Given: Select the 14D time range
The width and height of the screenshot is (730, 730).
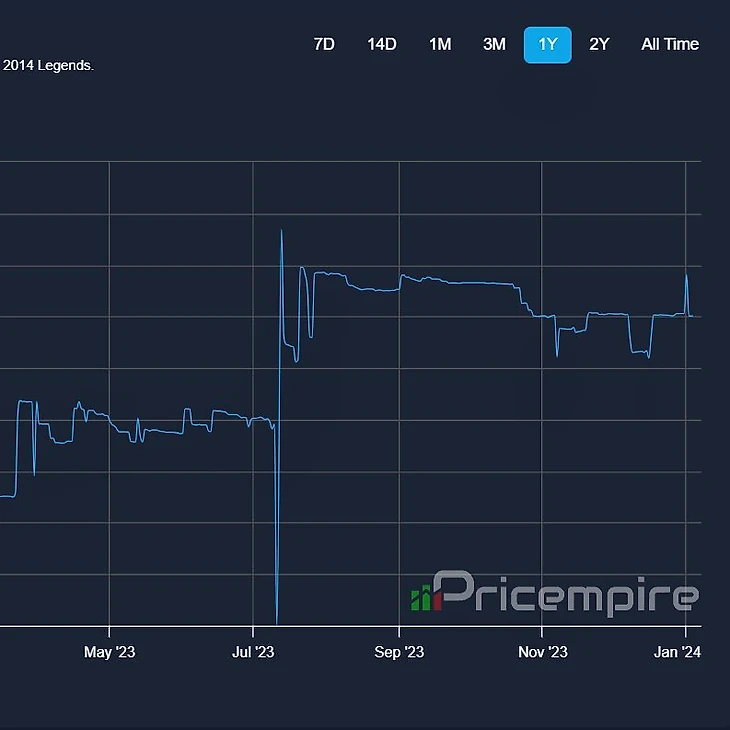Looking at the screenshot, I should tap(382, 45).
